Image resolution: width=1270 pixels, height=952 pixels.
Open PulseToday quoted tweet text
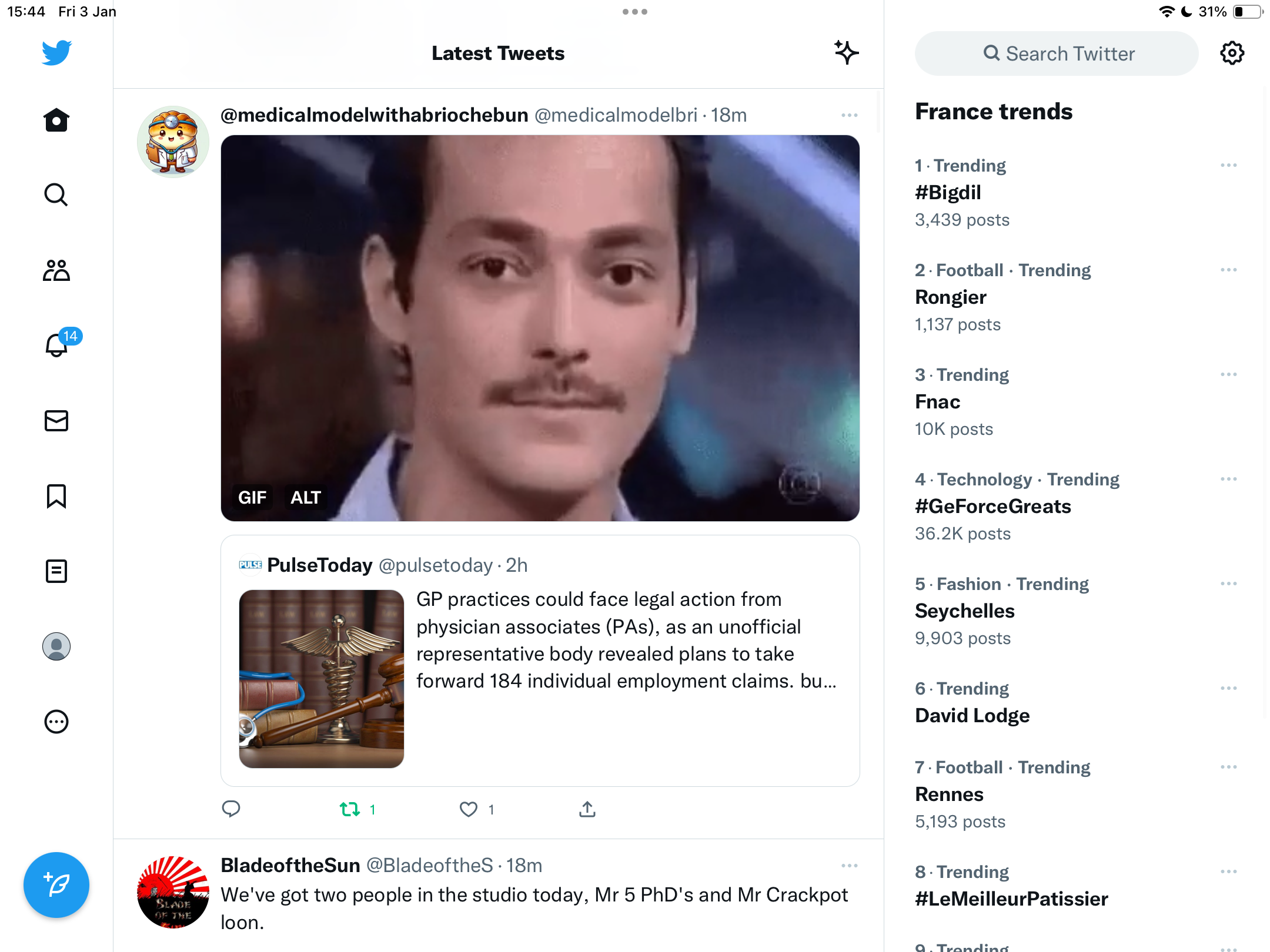coord(627,641)
